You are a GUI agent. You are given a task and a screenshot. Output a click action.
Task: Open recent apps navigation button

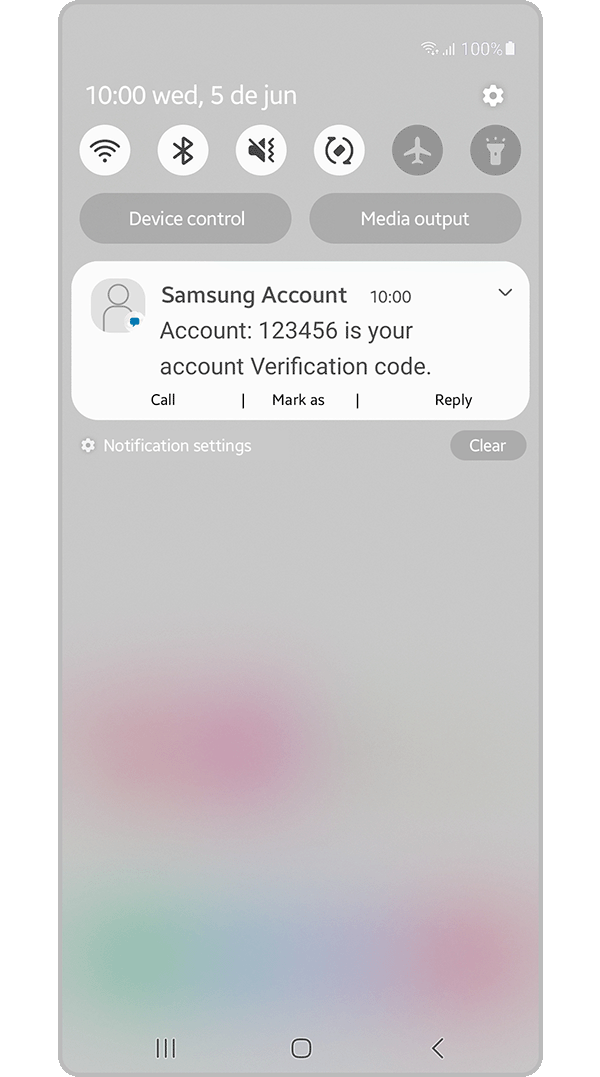click(165, 1048)
